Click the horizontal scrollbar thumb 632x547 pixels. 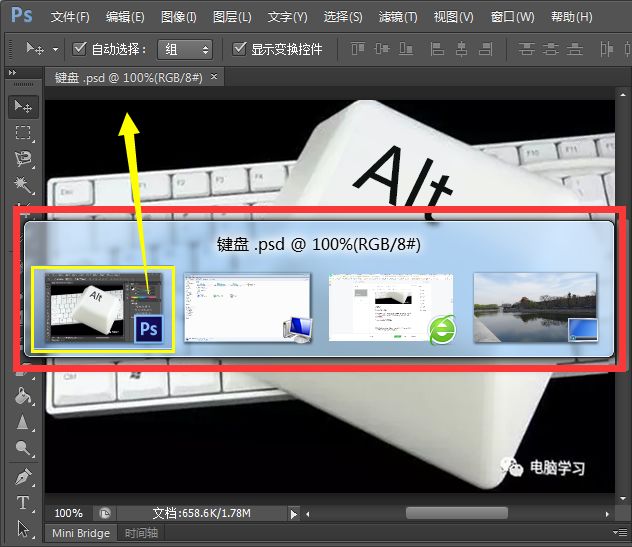457,514
